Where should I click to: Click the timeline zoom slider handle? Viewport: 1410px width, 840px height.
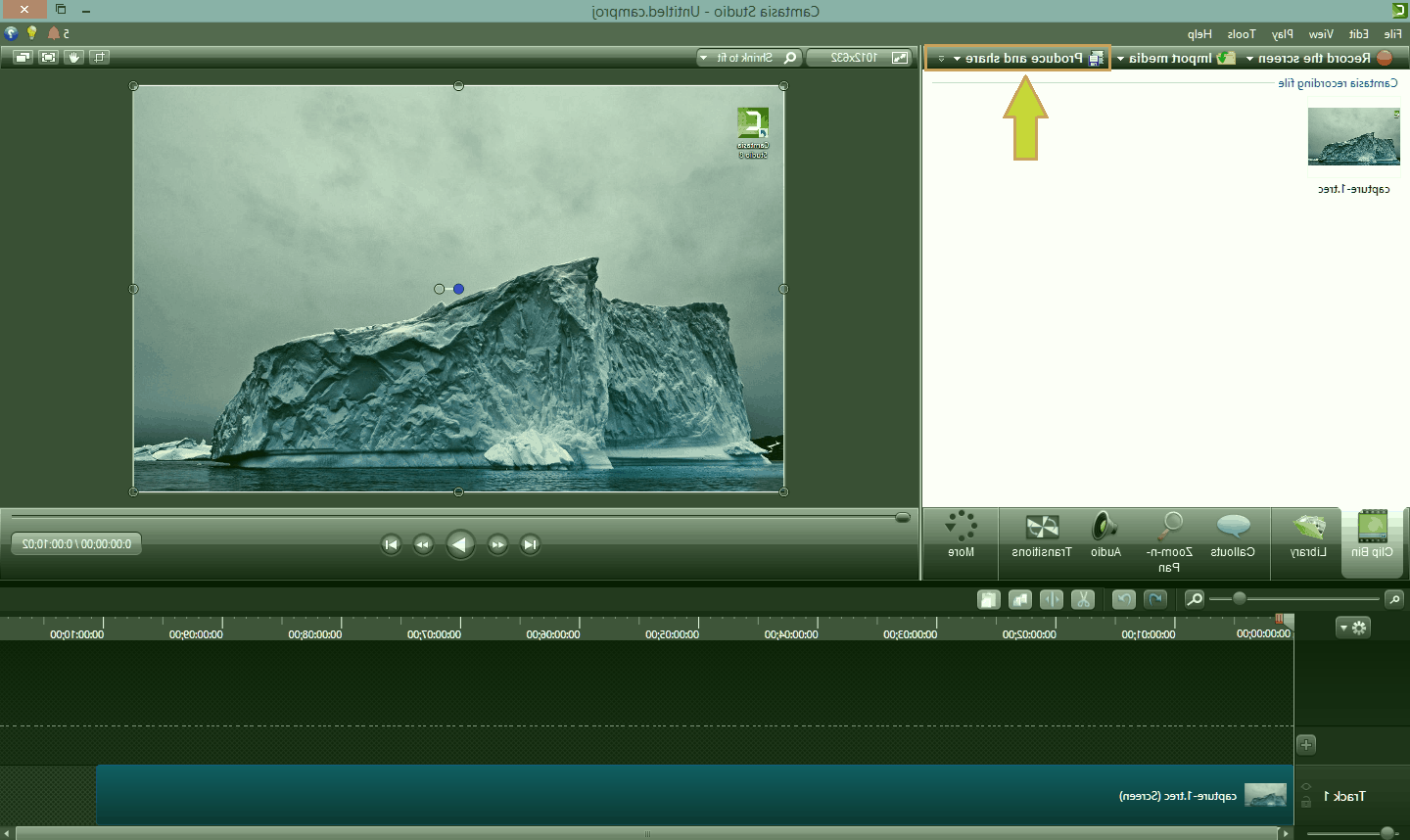coord(1240,598)
